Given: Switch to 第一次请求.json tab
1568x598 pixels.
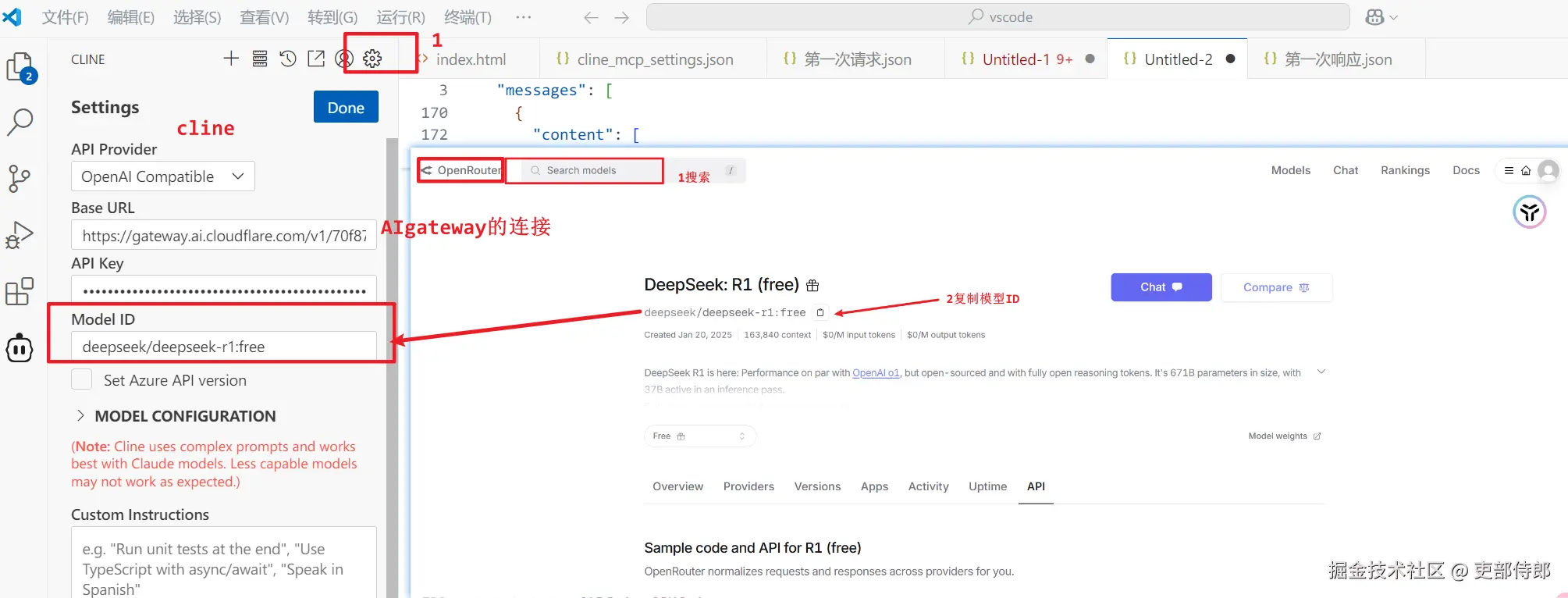Looking at the screenshot, I should pos(857,59).
